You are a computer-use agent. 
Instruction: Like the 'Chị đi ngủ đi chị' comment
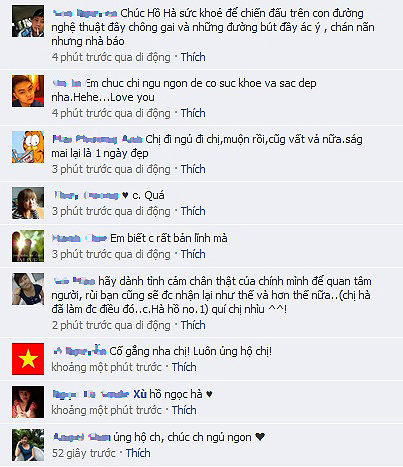[193, 169]
